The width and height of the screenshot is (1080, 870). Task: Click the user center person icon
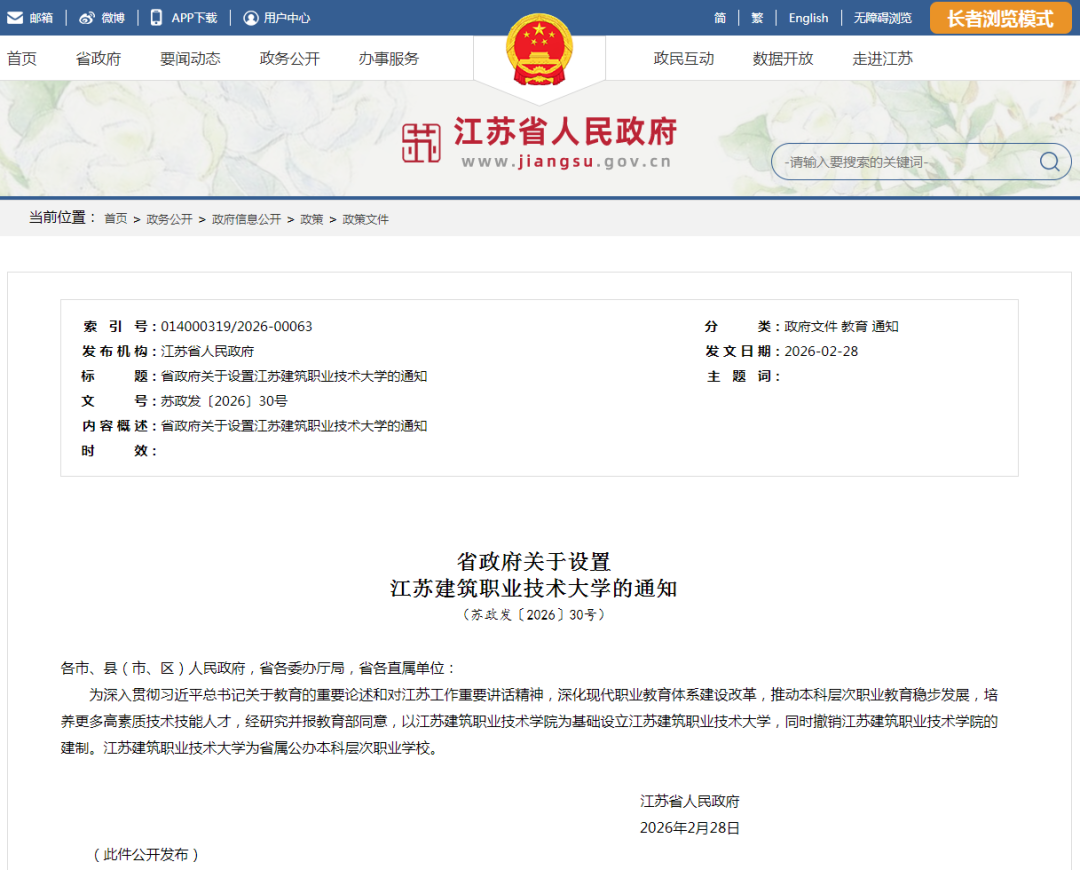click(x=250, y=18)
